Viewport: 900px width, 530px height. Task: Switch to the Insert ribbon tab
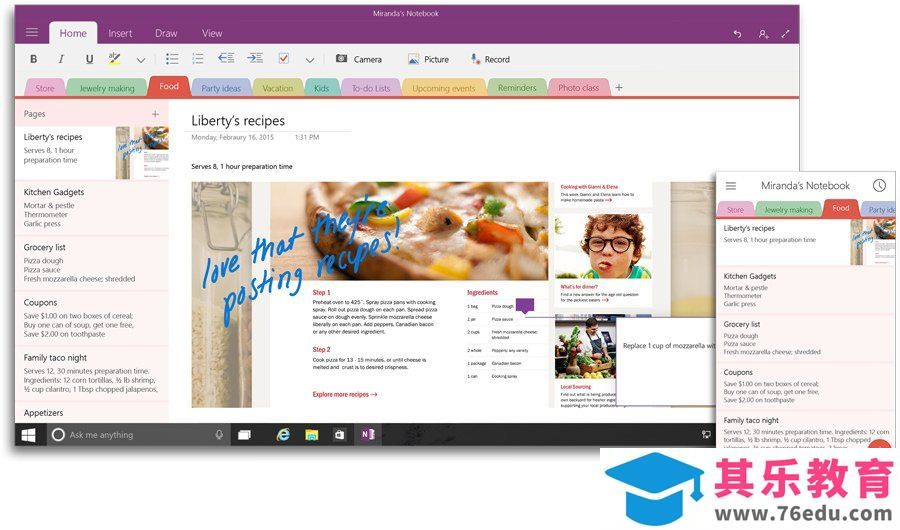point(120,33)
